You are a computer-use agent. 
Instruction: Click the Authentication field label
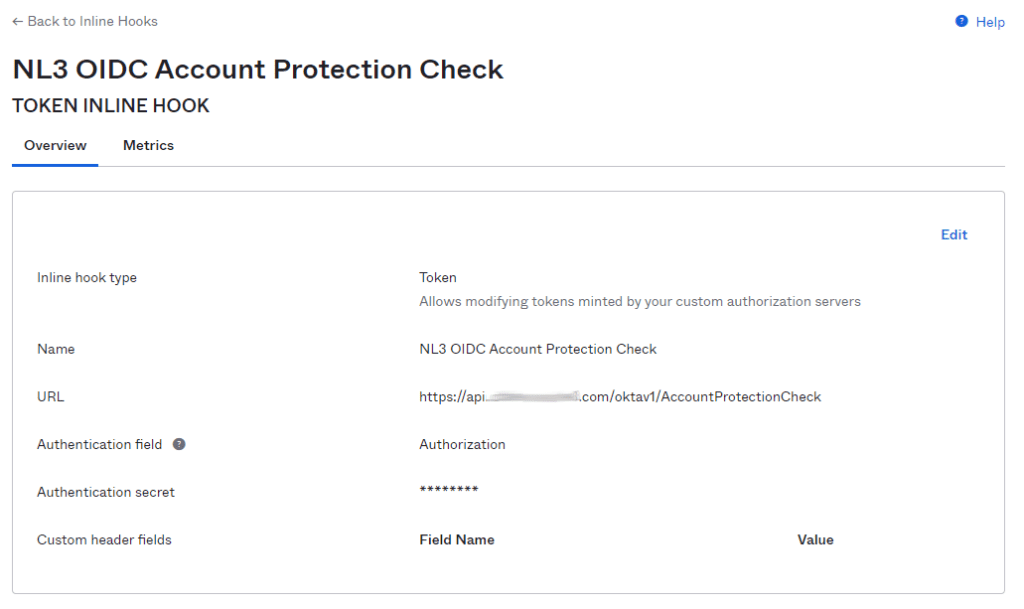[x=99, y=445]
